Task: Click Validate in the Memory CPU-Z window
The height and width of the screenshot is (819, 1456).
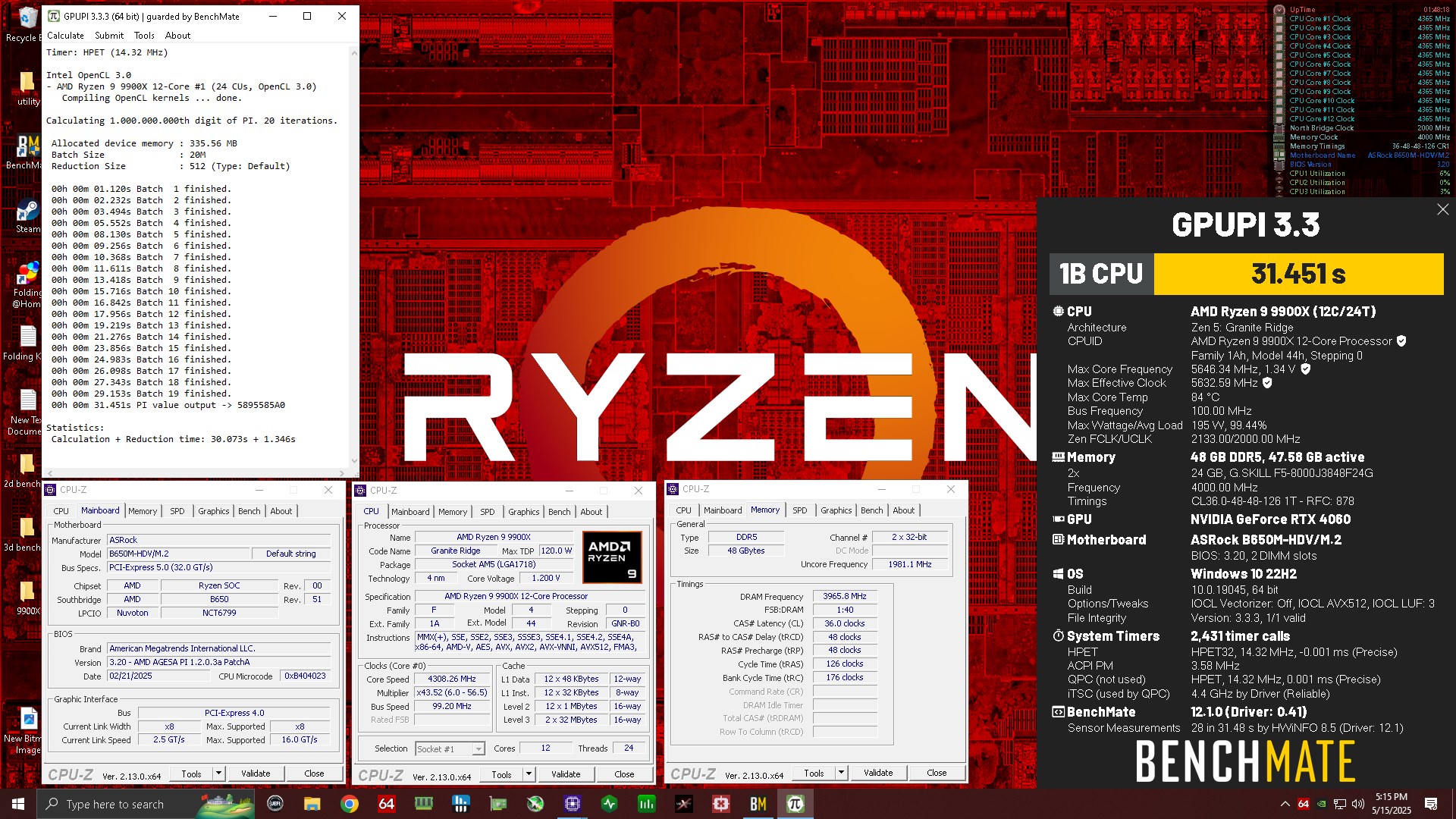Action: click(878, 773)
